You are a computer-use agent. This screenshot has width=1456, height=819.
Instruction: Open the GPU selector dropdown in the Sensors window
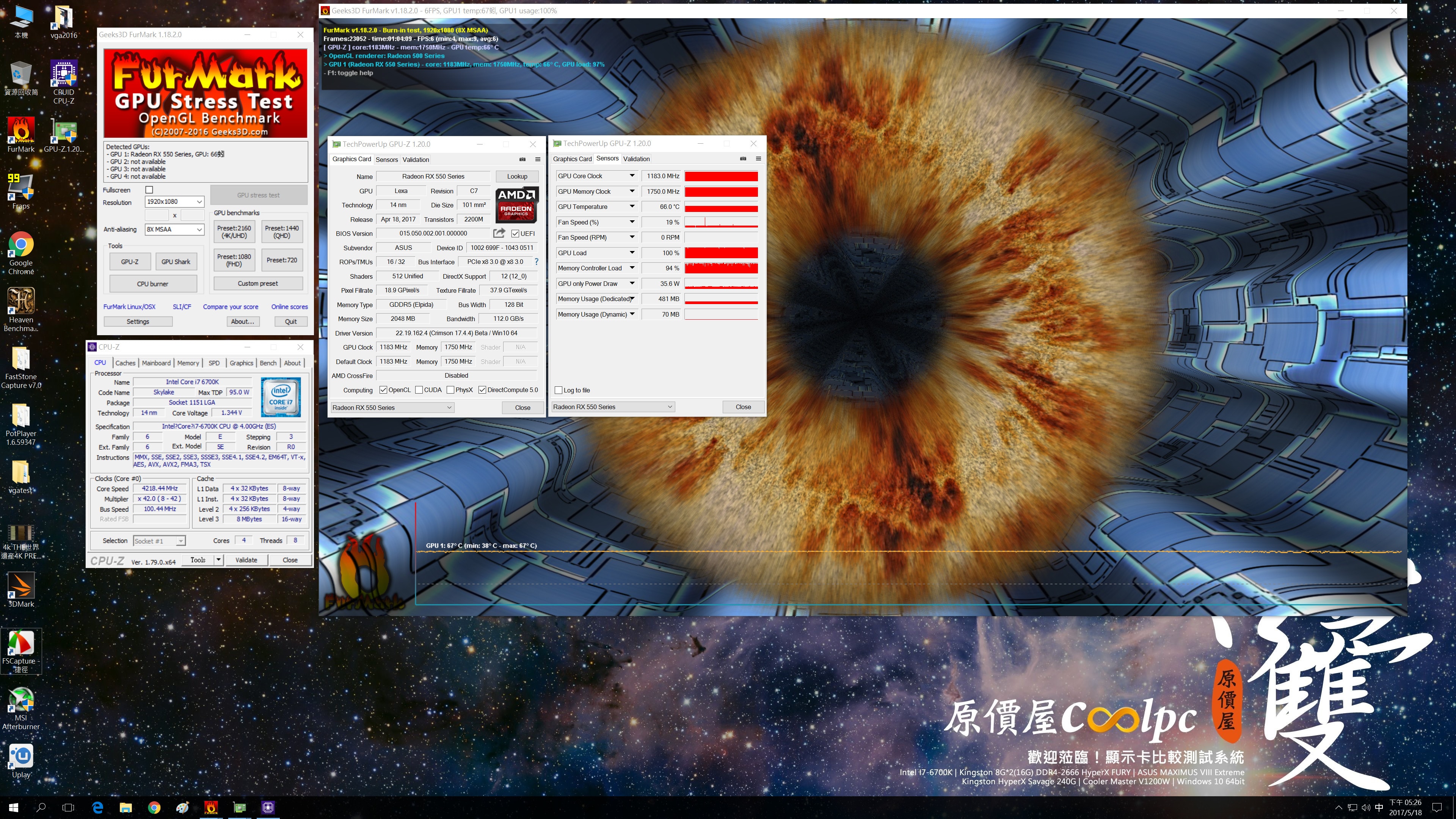point(613,407)
